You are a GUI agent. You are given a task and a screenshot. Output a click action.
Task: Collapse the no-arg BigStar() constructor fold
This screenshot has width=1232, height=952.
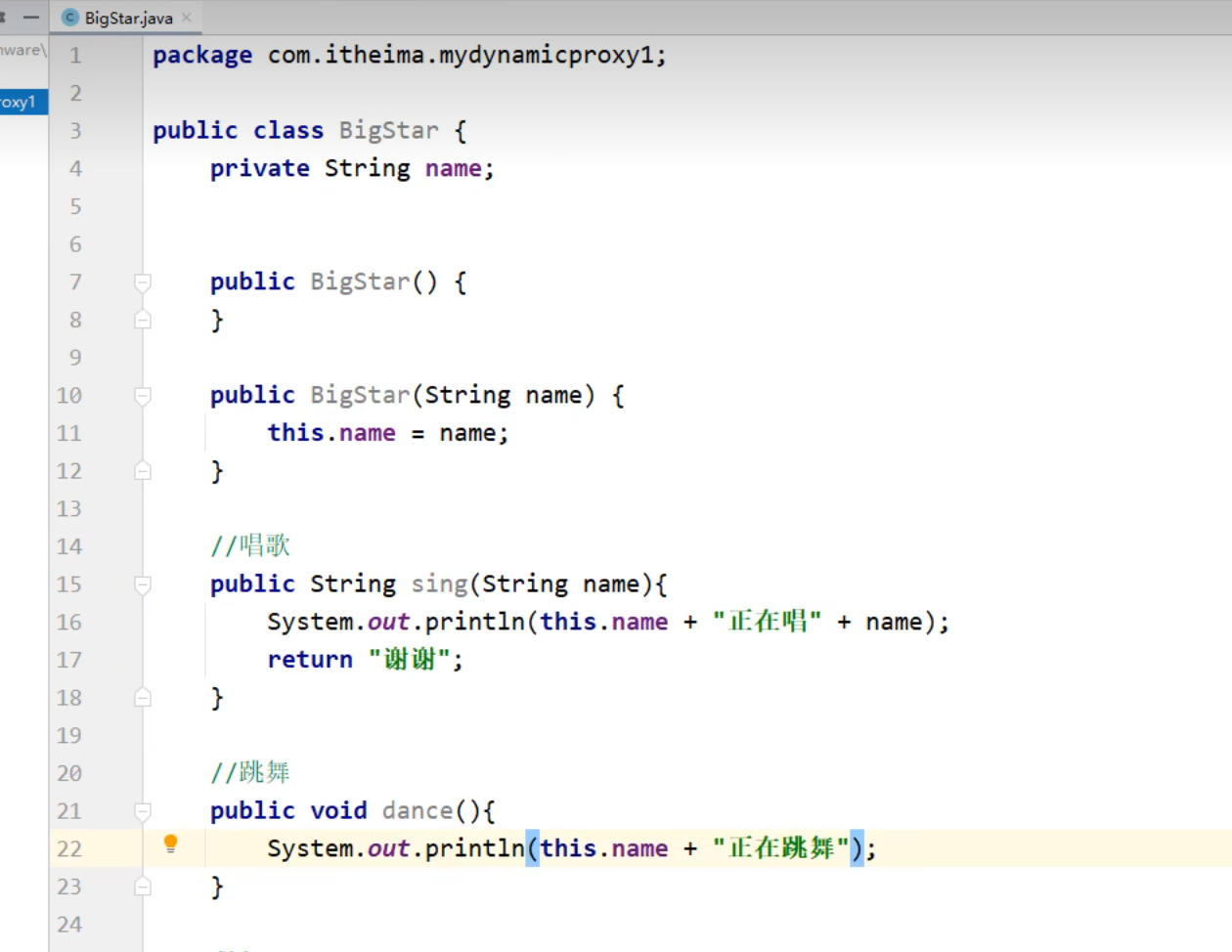(x=143, y=282)
